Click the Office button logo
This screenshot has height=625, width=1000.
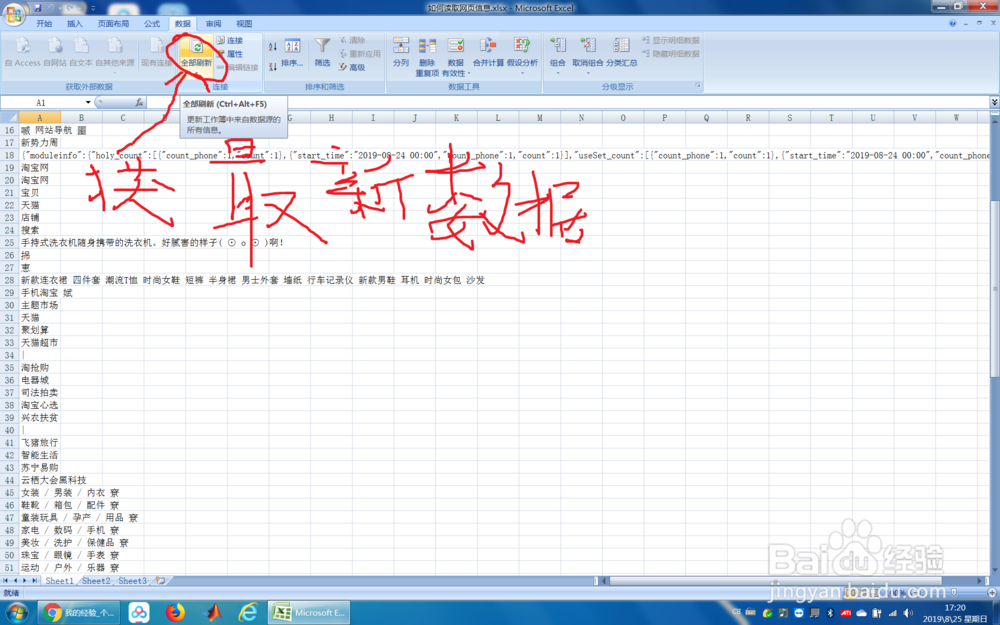tap(13, 13)
